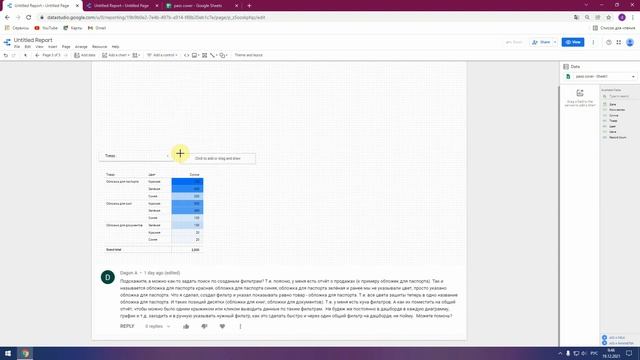Screen dimensions: 640x360
Task: Click Theme and layout button
Action: click(x=249, y=55)
